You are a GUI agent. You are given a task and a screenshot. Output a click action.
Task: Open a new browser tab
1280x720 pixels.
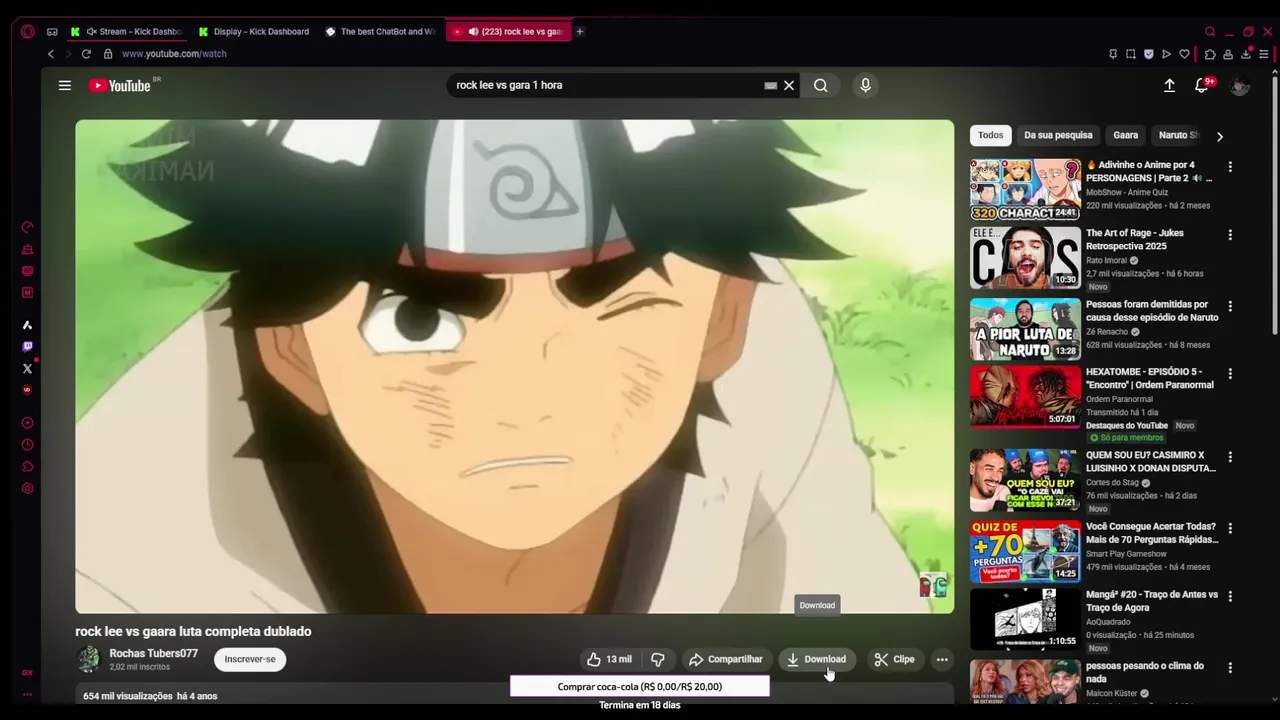click(x=579, y=31)
